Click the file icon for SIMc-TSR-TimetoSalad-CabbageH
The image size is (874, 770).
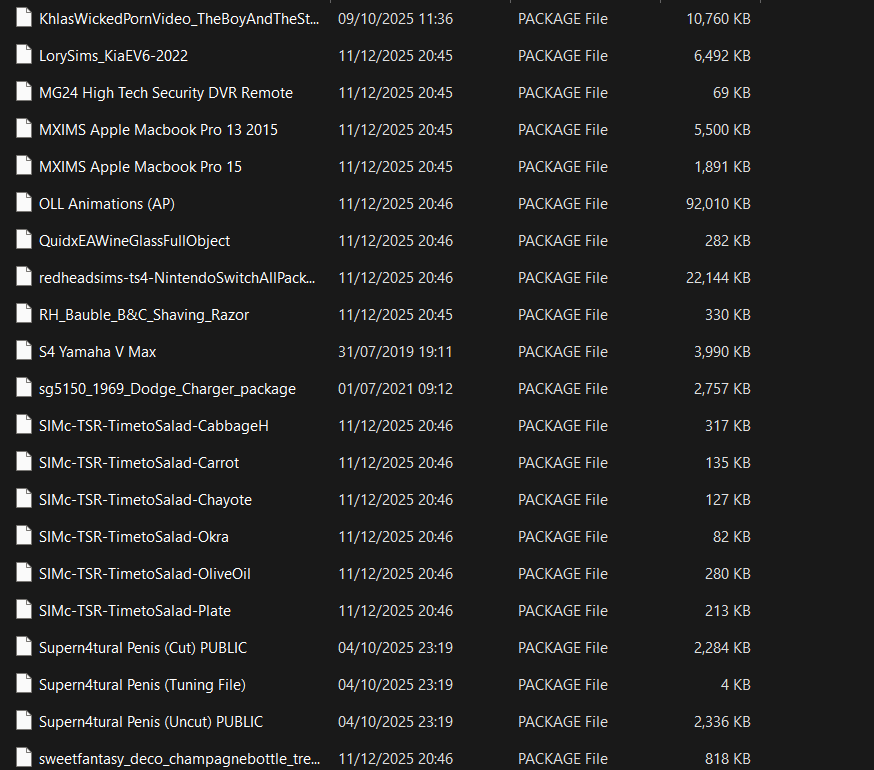pyautogui.click(x=24, y=425)
